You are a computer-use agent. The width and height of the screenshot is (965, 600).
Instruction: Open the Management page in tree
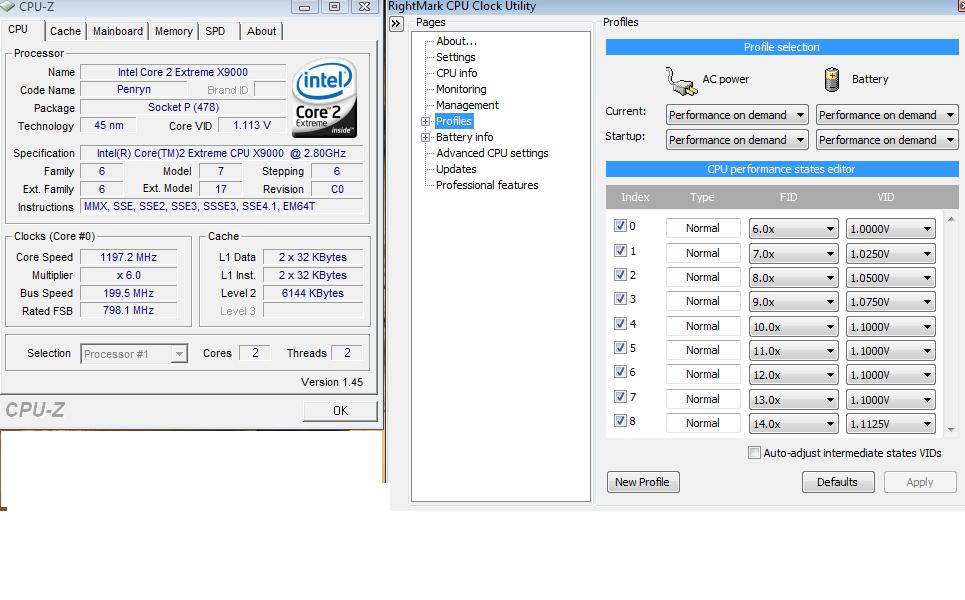click(x=467, y=105)
